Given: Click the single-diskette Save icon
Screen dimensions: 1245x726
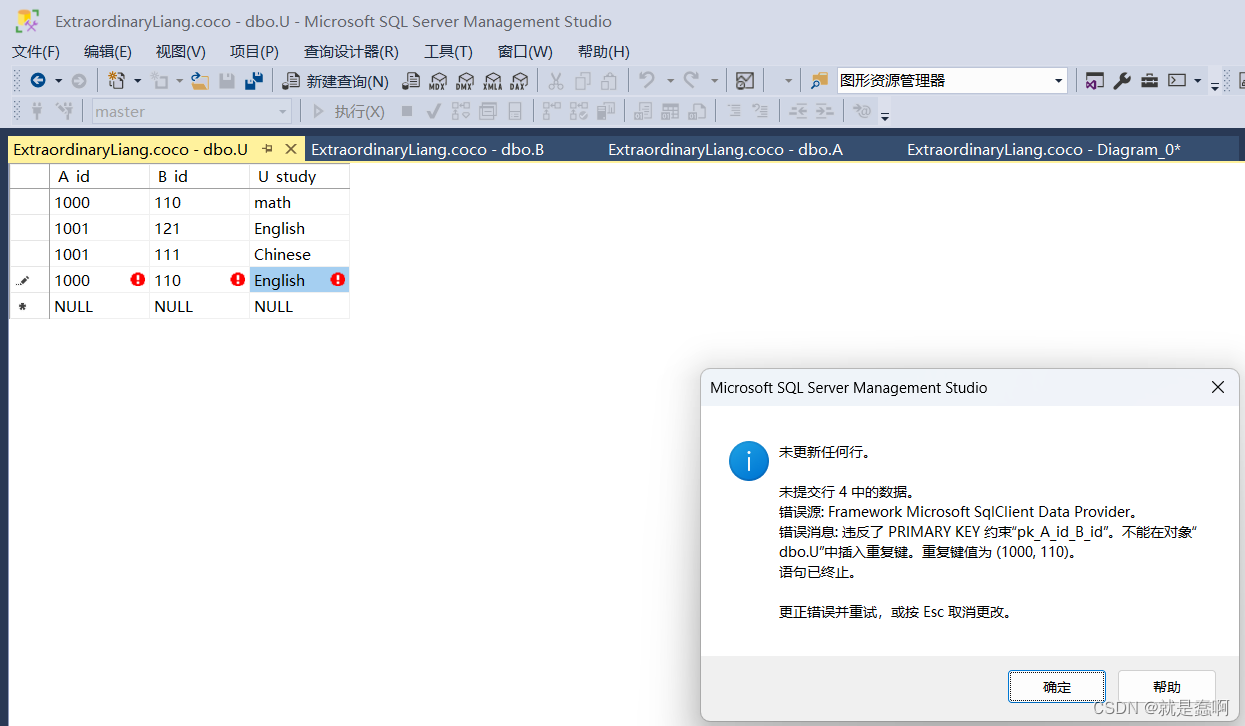Looking at the screenshot, I should 227,81.
